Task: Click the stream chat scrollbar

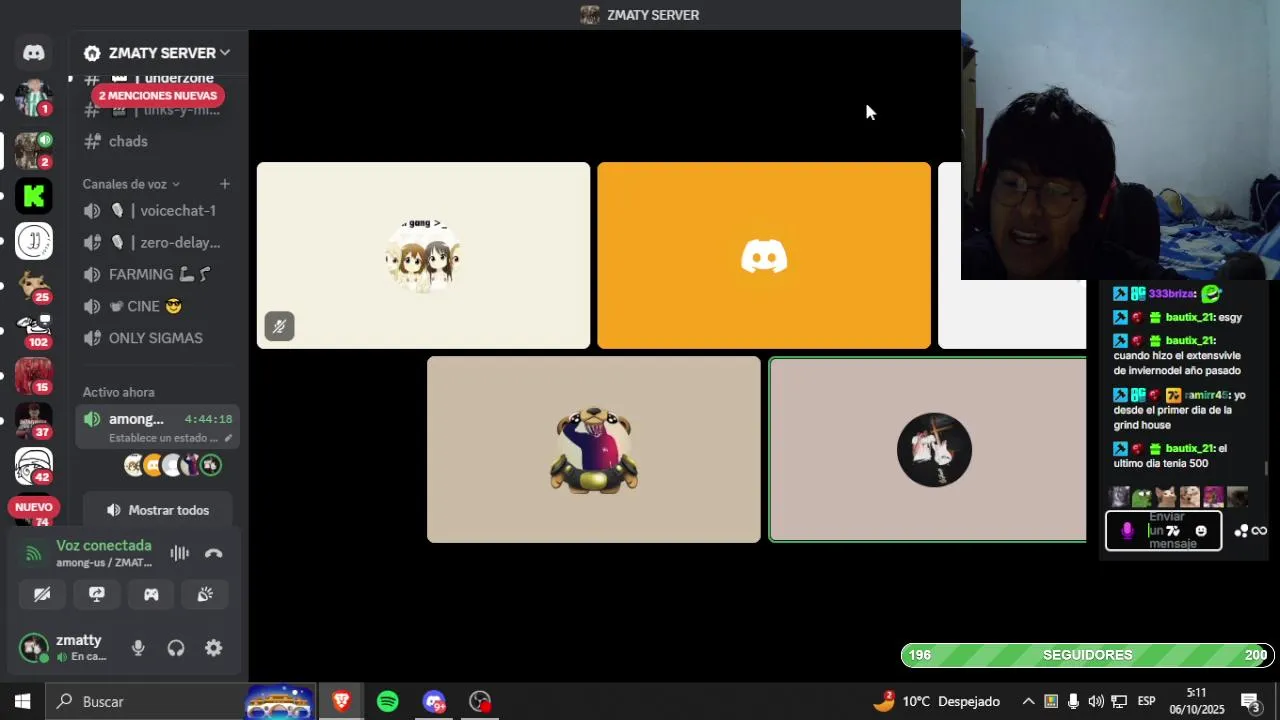Action: pos(1265,469)
